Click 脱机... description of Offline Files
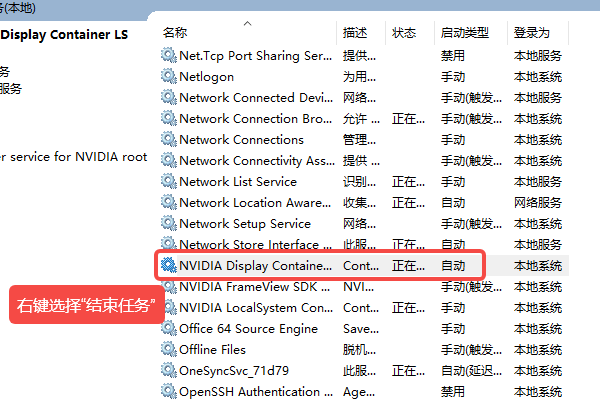 pos(359,350)
